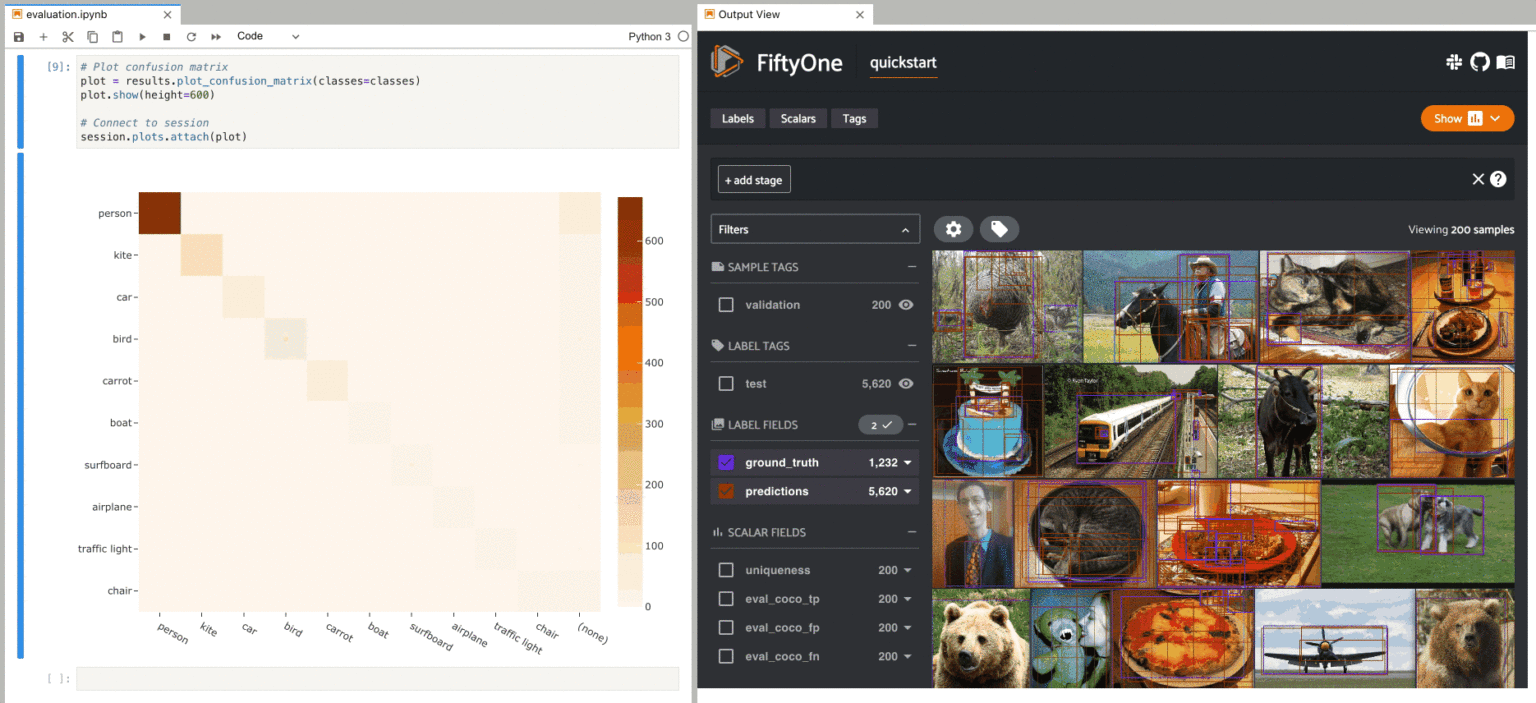Screen dimensions: 1536x703
Task: Enable the ground_truth label field
Action: click(x=725, y=462)
